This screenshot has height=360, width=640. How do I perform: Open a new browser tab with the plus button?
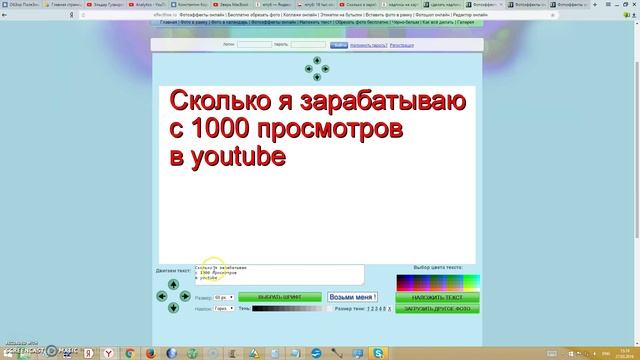(595, 4)
